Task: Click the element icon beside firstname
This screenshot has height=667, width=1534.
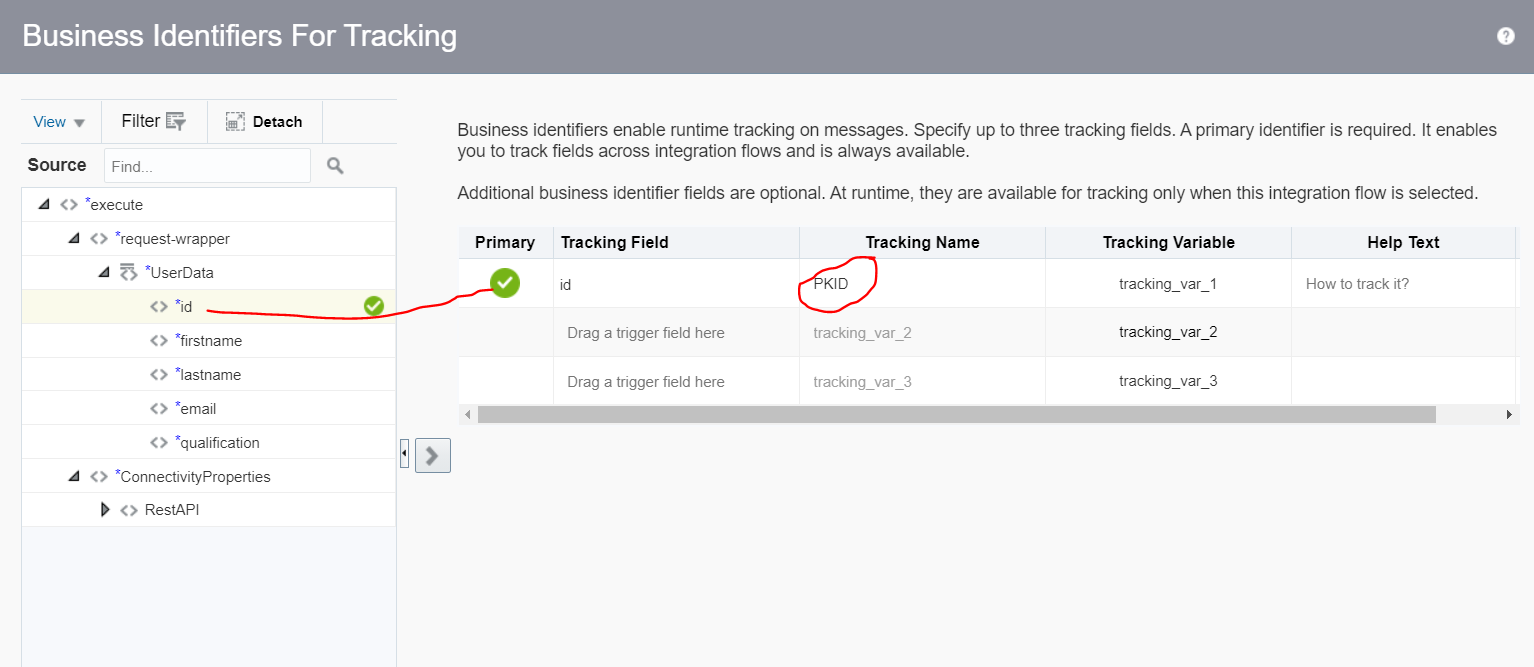Action: [158, 340]
